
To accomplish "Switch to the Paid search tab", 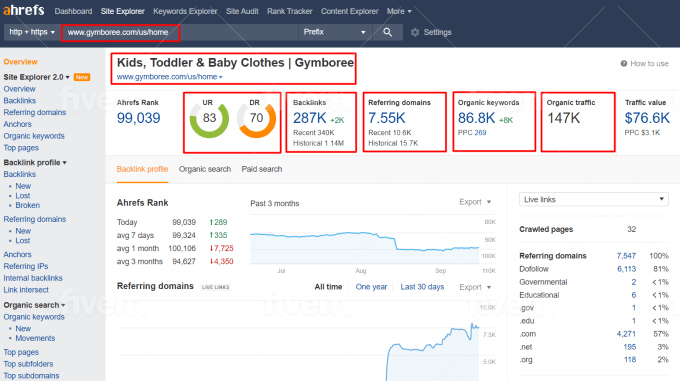I will click(x=262, y=169).
